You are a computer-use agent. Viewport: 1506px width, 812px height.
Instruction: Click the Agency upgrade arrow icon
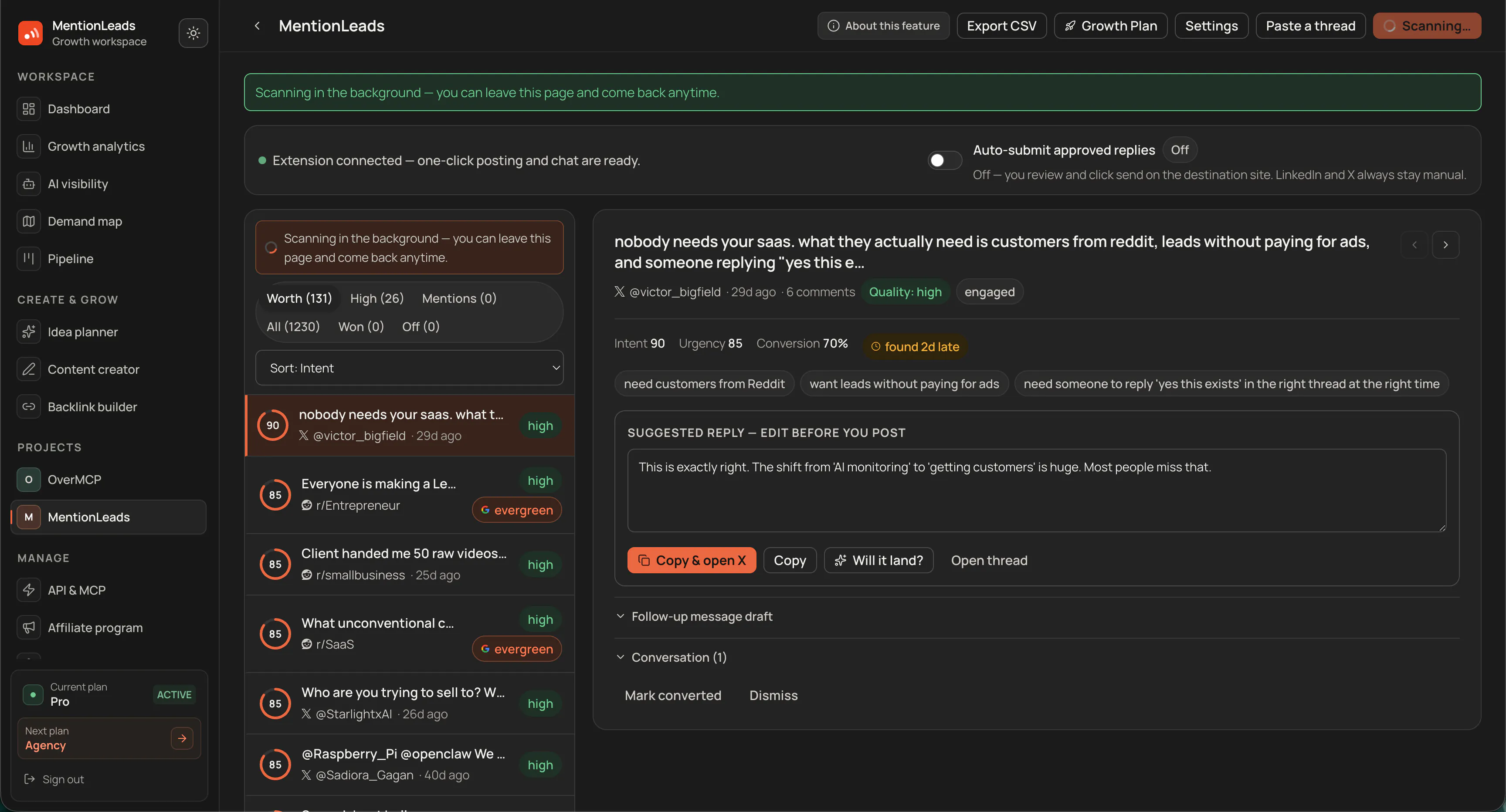pos(182,738)
